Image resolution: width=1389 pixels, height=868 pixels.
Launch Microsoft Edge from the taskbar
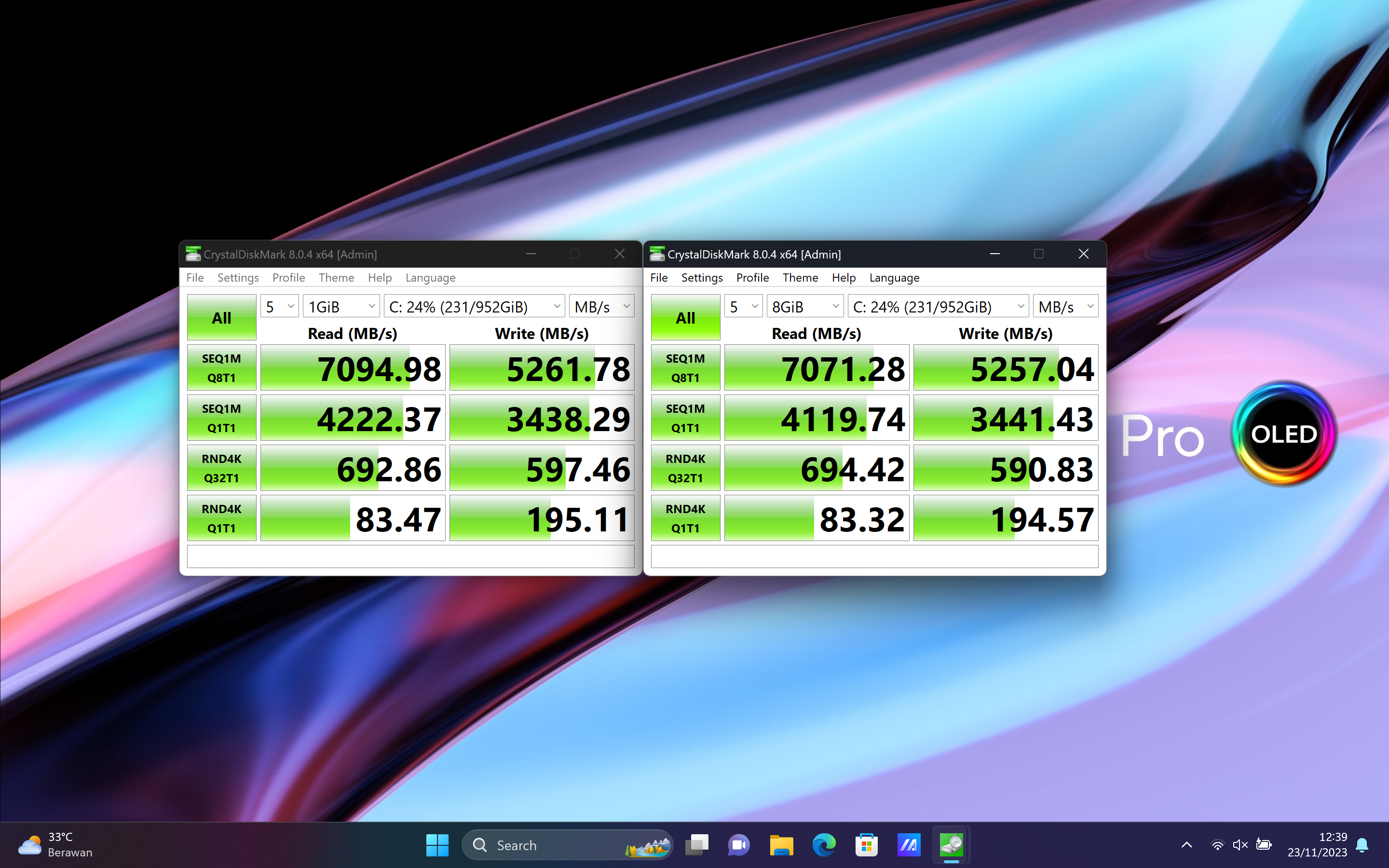click(824, 845)
